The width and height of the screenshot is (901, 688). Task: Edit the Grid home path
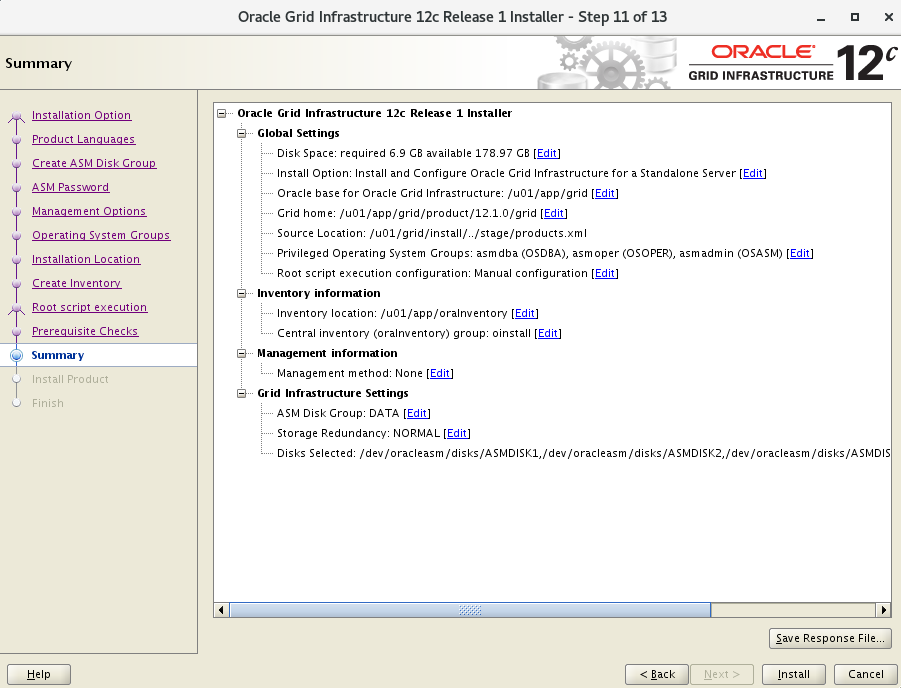point(554,213)
